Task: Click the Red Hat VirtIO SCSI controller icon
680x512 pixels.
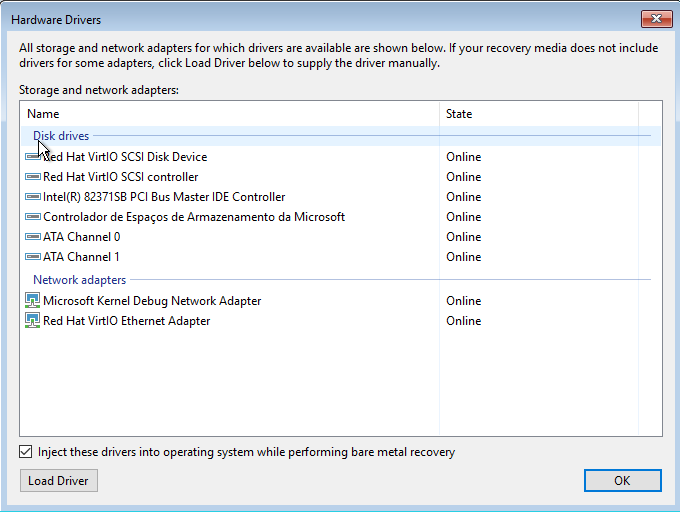Action: tap(33, 176)
